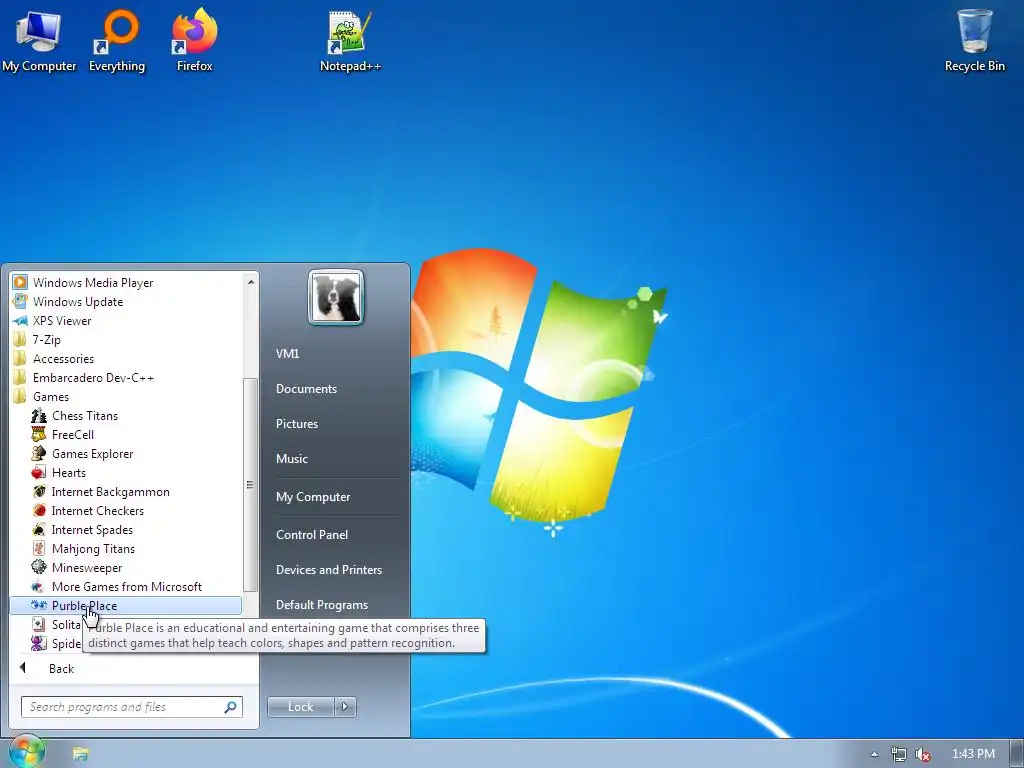The height and width of the screenshot is (768, 1024).
Task: Click the Start orb button
Action: point(25,752)
